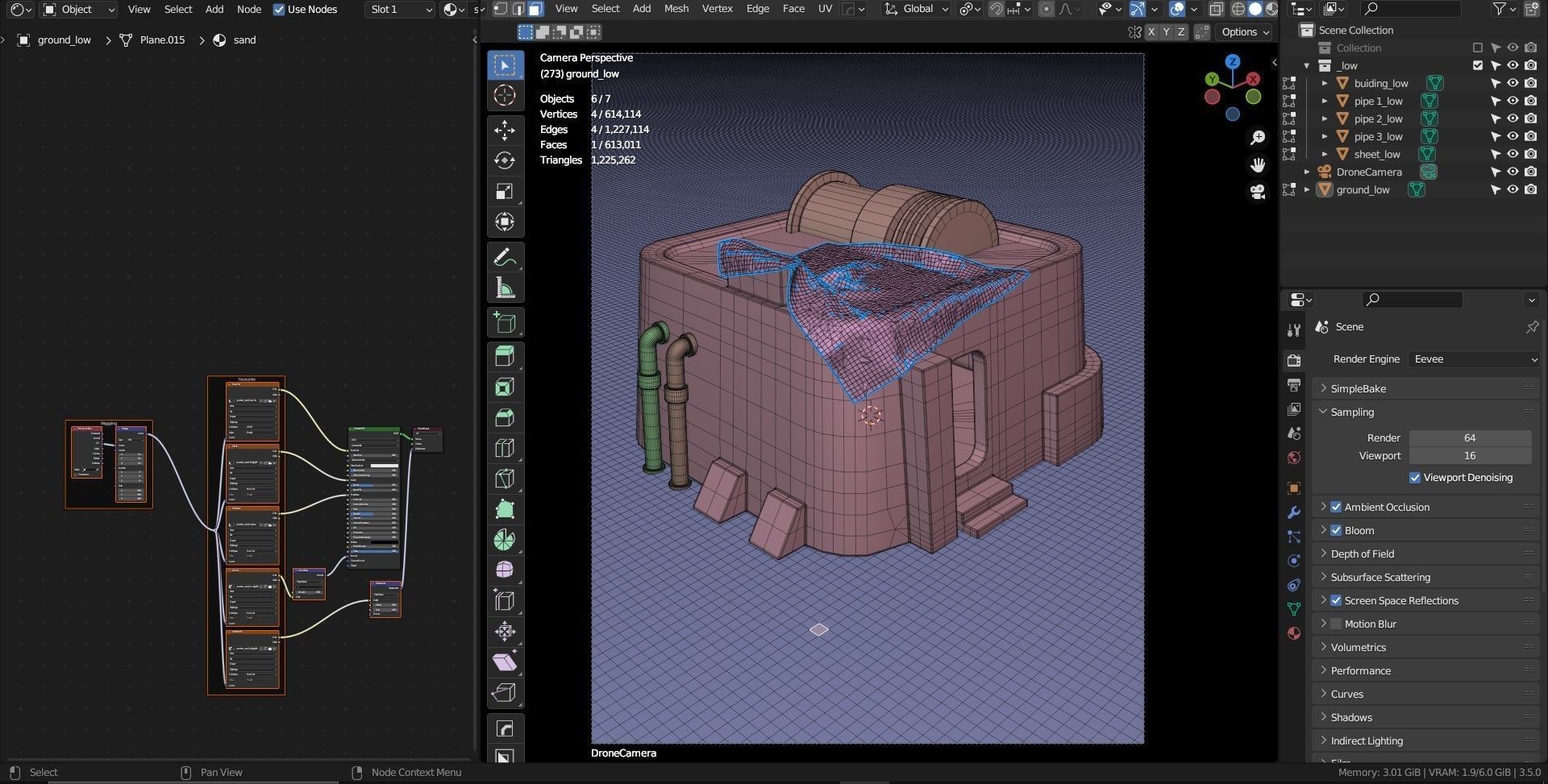
Task: Open the Face menu
Action: click(x=793, y=9)
